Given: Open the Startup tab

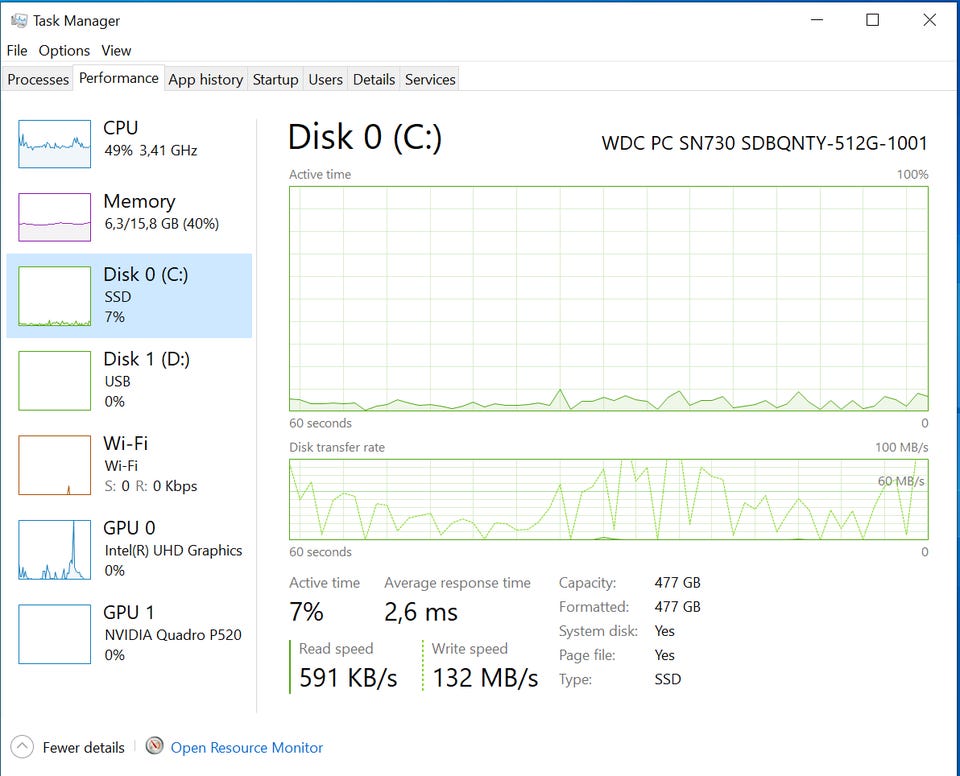Looking at the screenshot, I should coord(276,80).
